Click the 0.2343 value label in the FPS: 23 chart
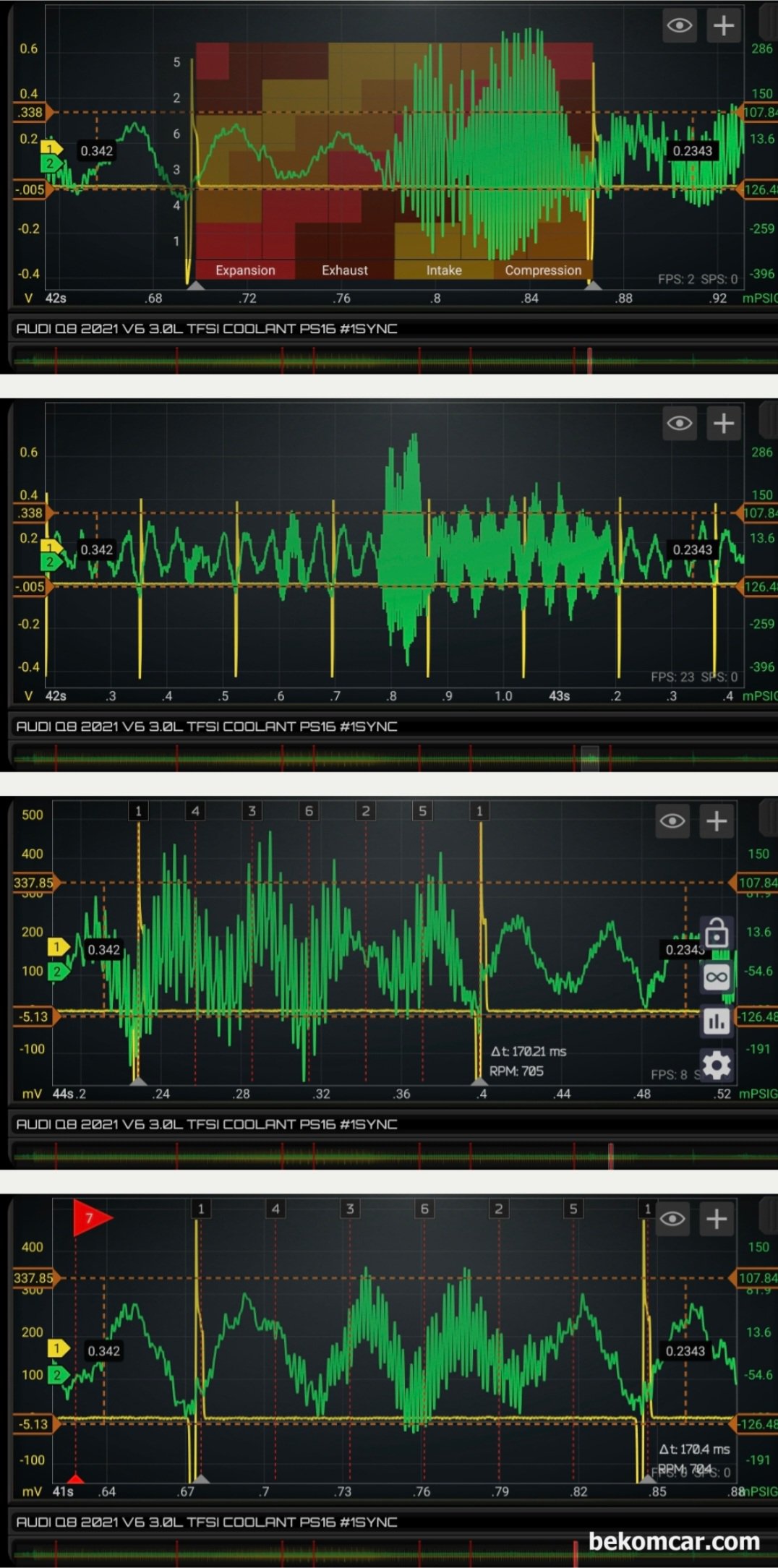 (x=692, y=549)
